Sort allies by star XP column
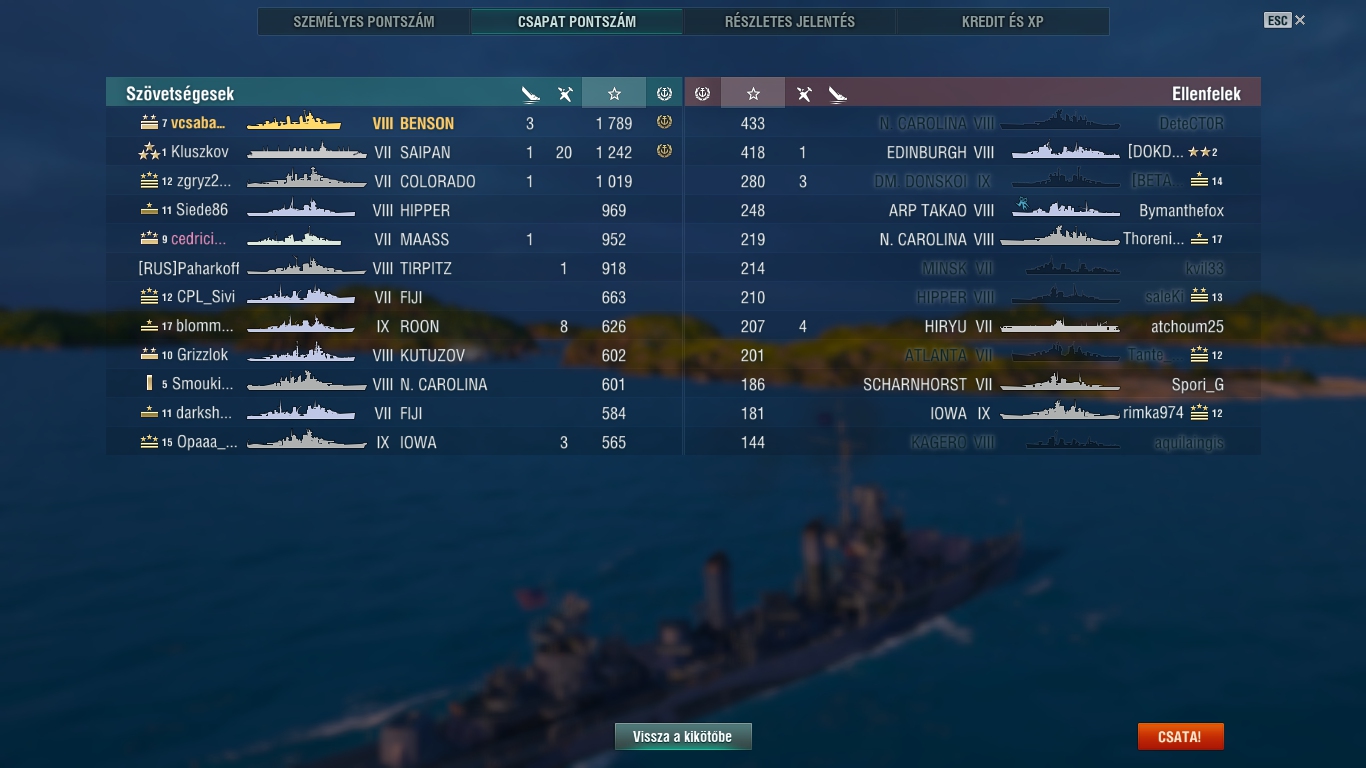The height and width of the screenshot is (768, 1366). tap(614, 93)
